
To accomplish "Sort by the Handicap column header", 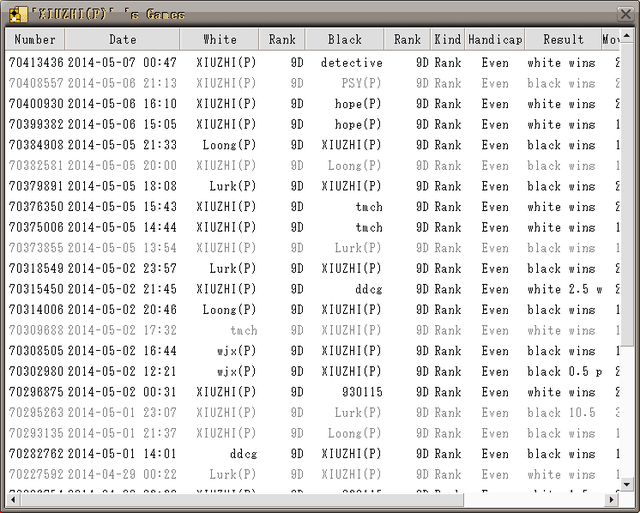I will (x=495, y=40).
